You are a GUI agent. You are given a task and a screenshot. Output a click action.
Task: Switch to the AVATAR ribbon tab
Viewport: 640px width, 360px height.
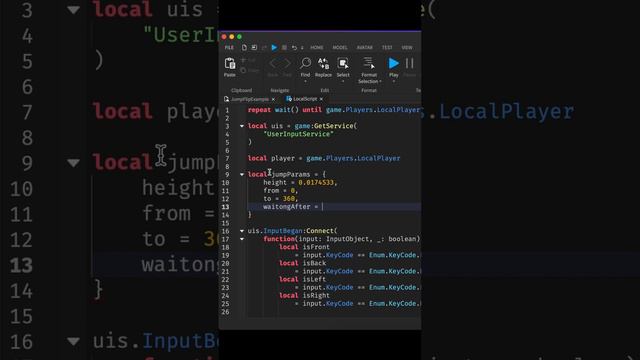click(x=364, y=48)
